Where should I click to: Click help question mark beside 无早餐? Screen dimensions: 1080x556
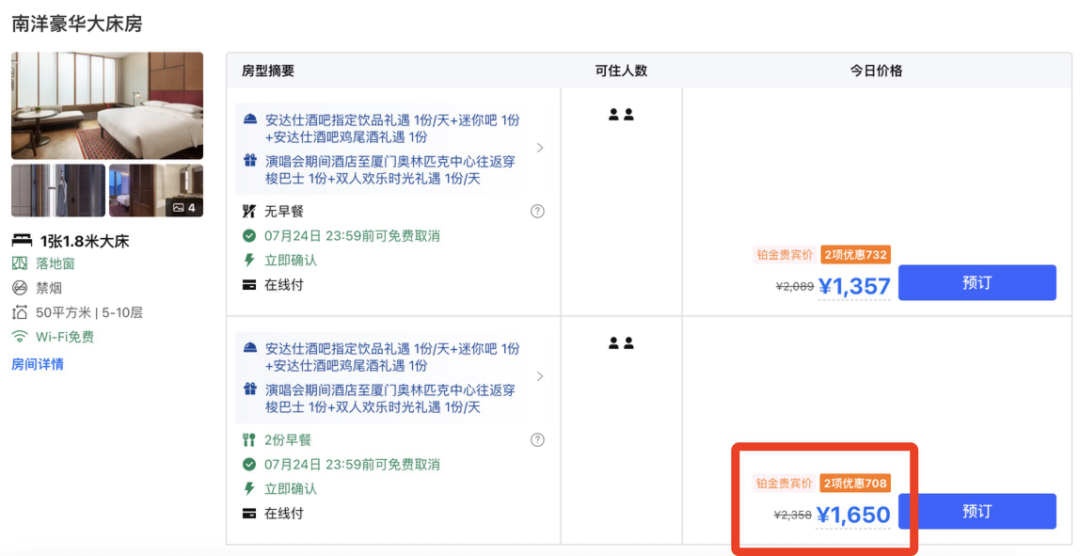(x=537, y=212)
